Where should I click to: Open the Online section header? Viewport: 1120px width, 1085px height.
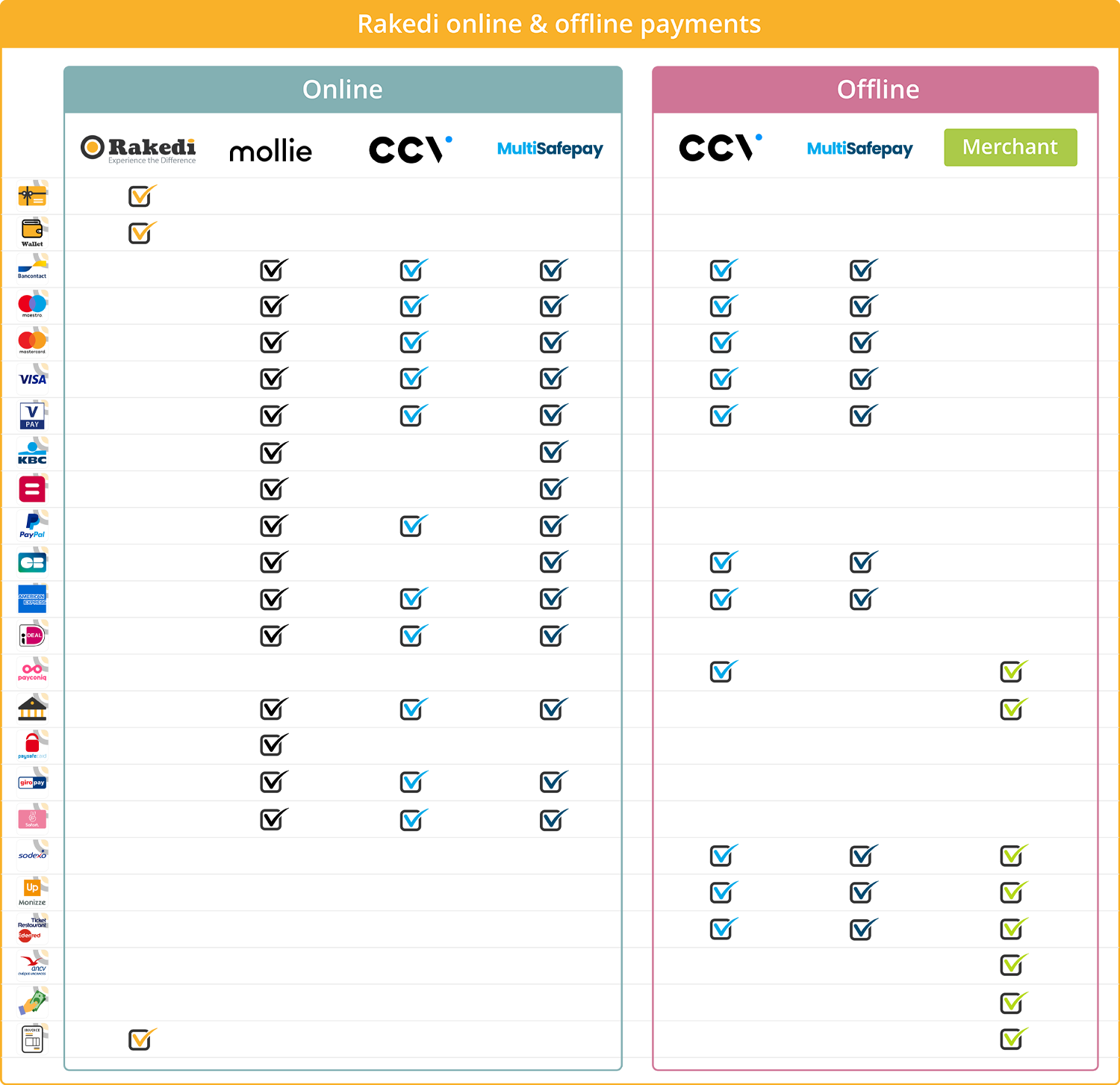pos(343,90)
